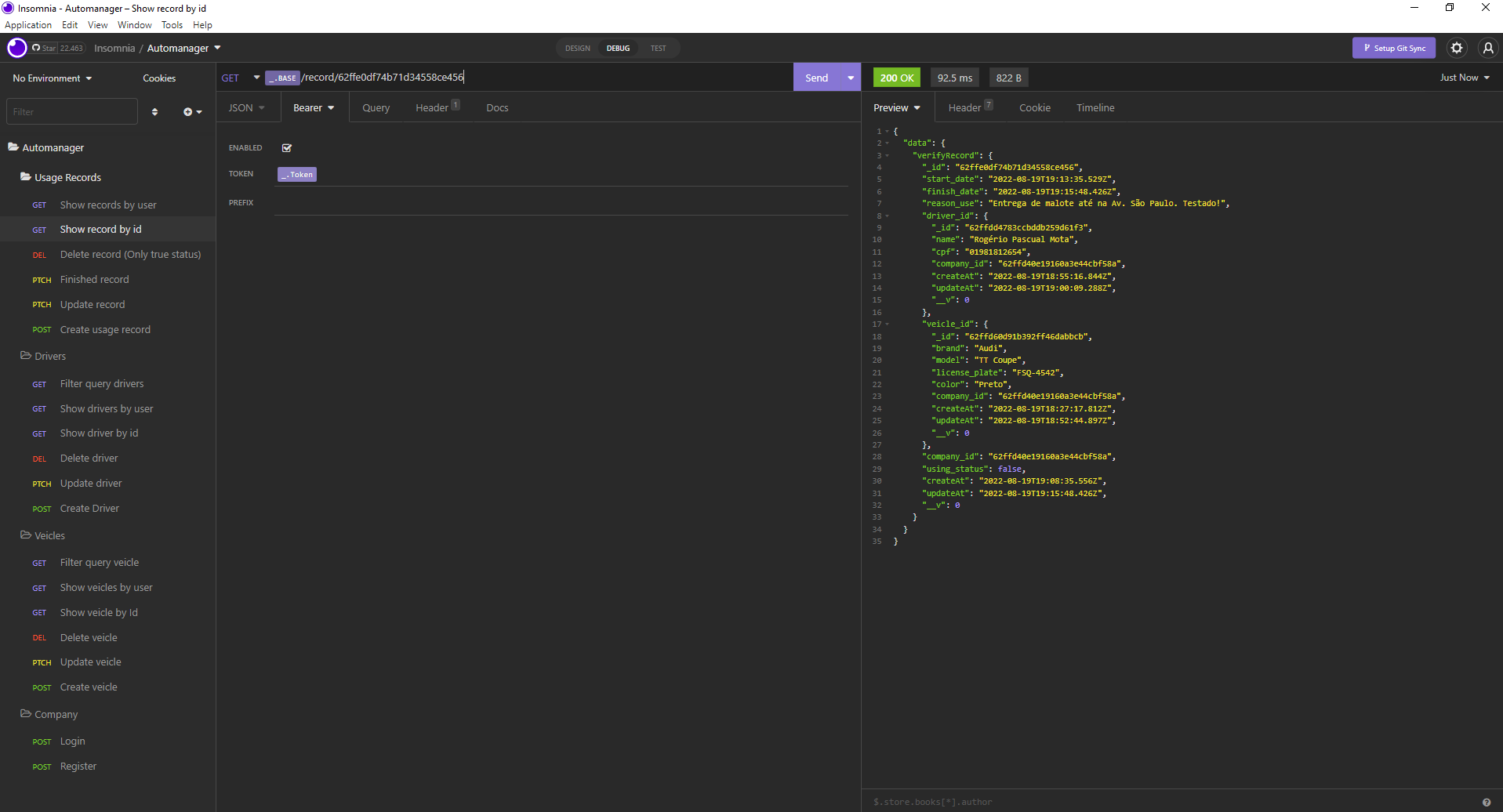This screenshot has width=1503, height=812.
Task: Click the JSON path help icon bottom right
Action: 1487,801
